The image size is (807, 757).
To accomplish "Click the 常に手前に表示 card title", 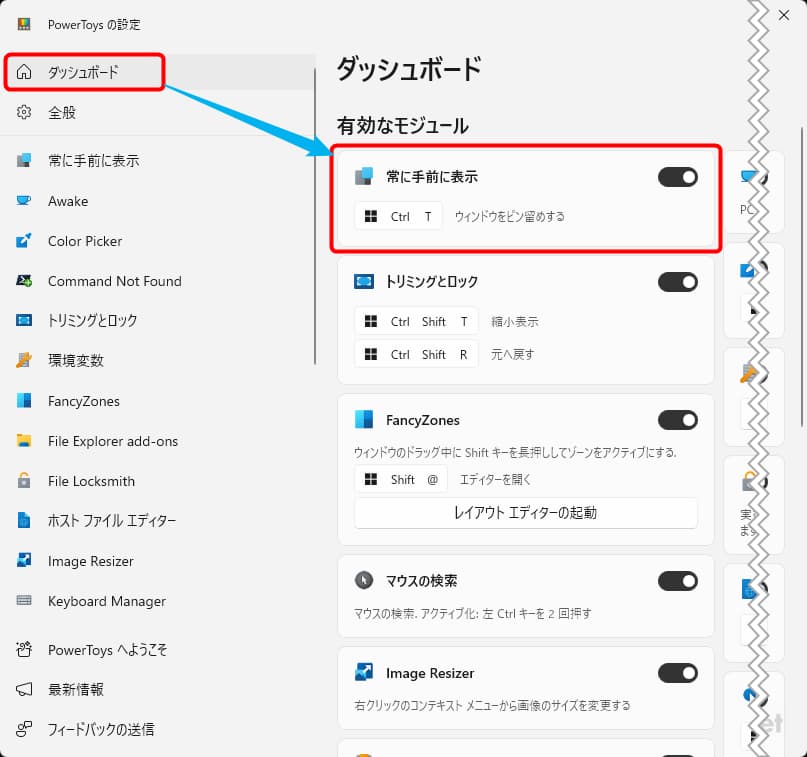I will [x=432, y=177].
